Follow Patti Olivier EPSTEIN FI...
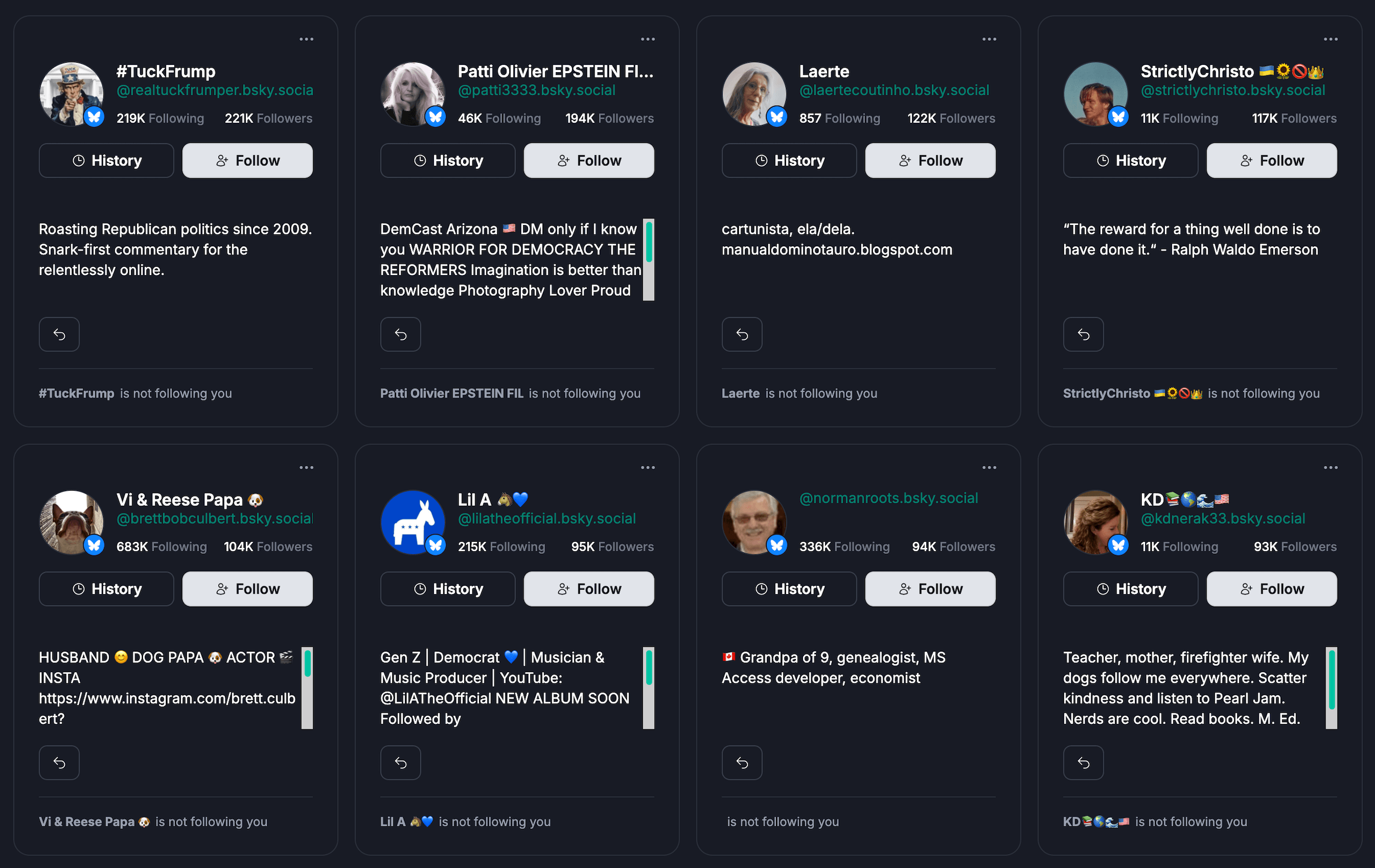1375x868 pixels. pos(588,161)
